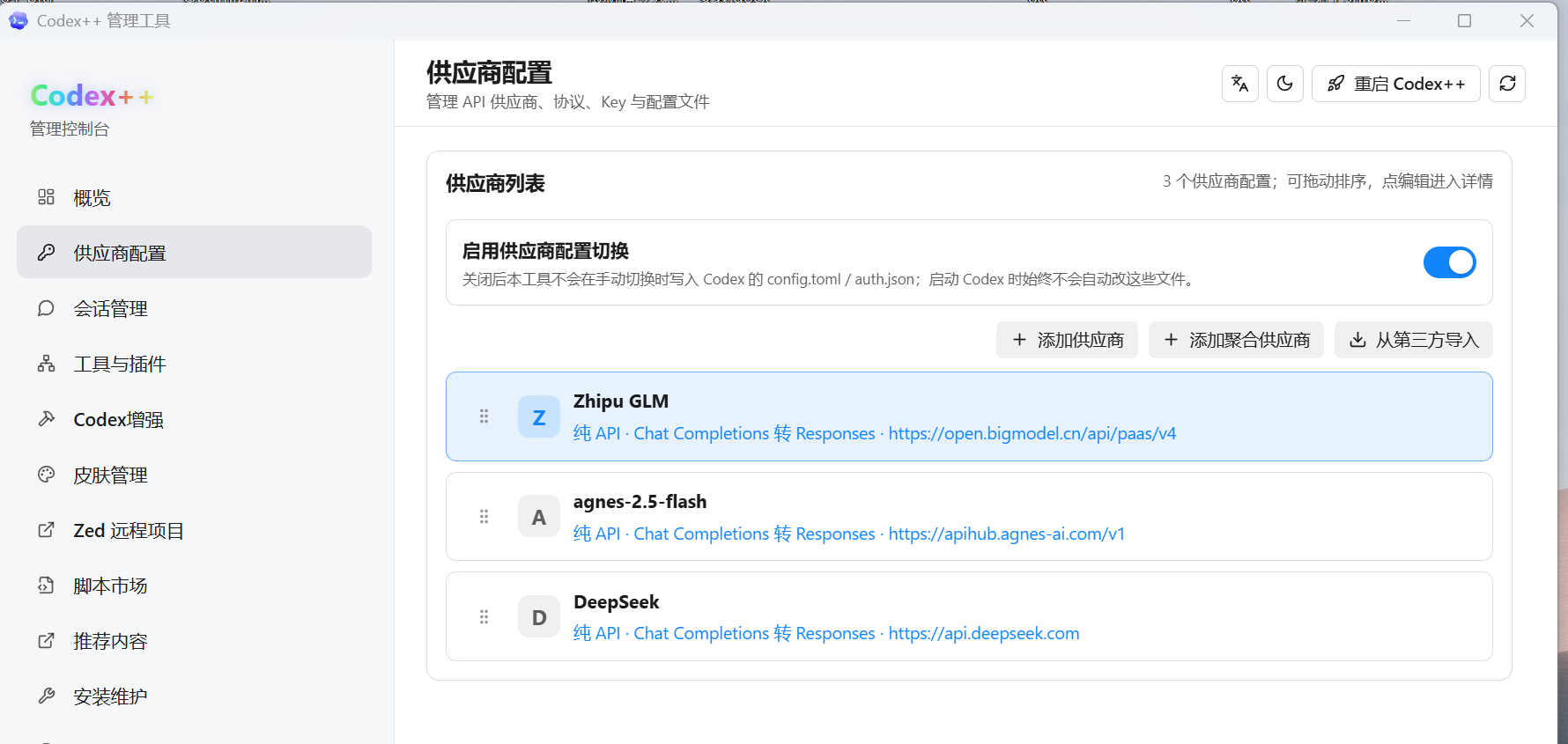Click the refresh icon button
The height and width of the screenshot is (744, 1568).
click(x=1507, y=84)
